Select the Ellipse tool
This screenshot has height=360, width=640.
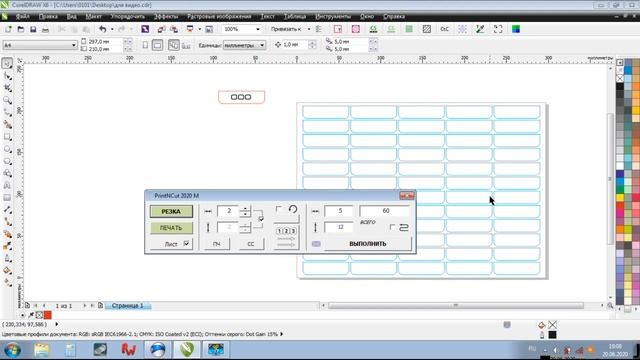click(7, 149)
